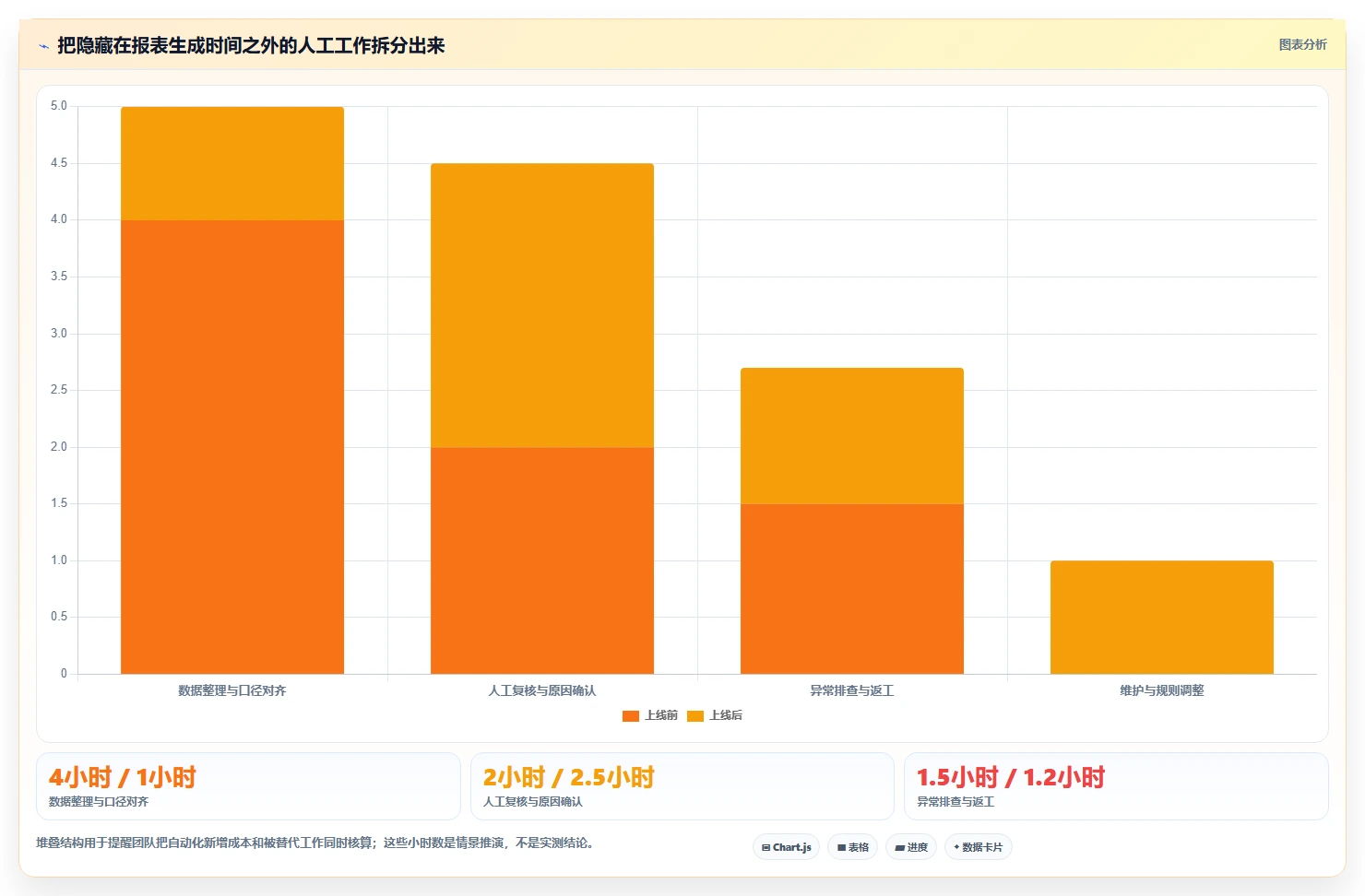
Task: Click the 上线前 legend text
Action: point(661,715)
